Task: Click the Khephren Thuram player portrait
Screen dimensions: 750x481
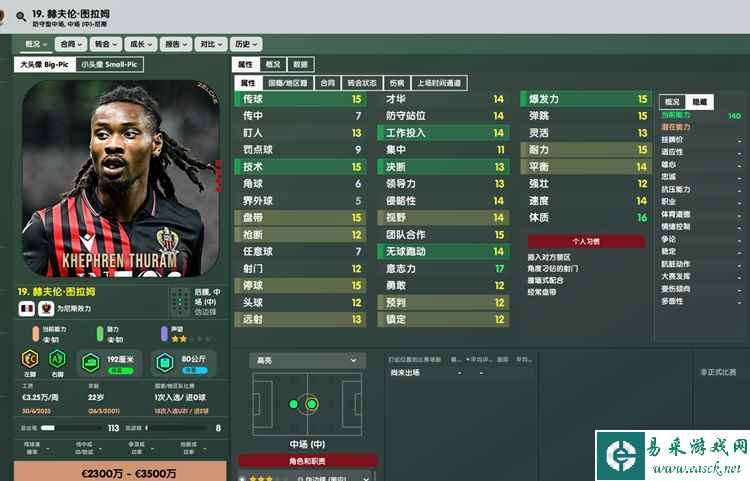Action: tap(121, 179)
